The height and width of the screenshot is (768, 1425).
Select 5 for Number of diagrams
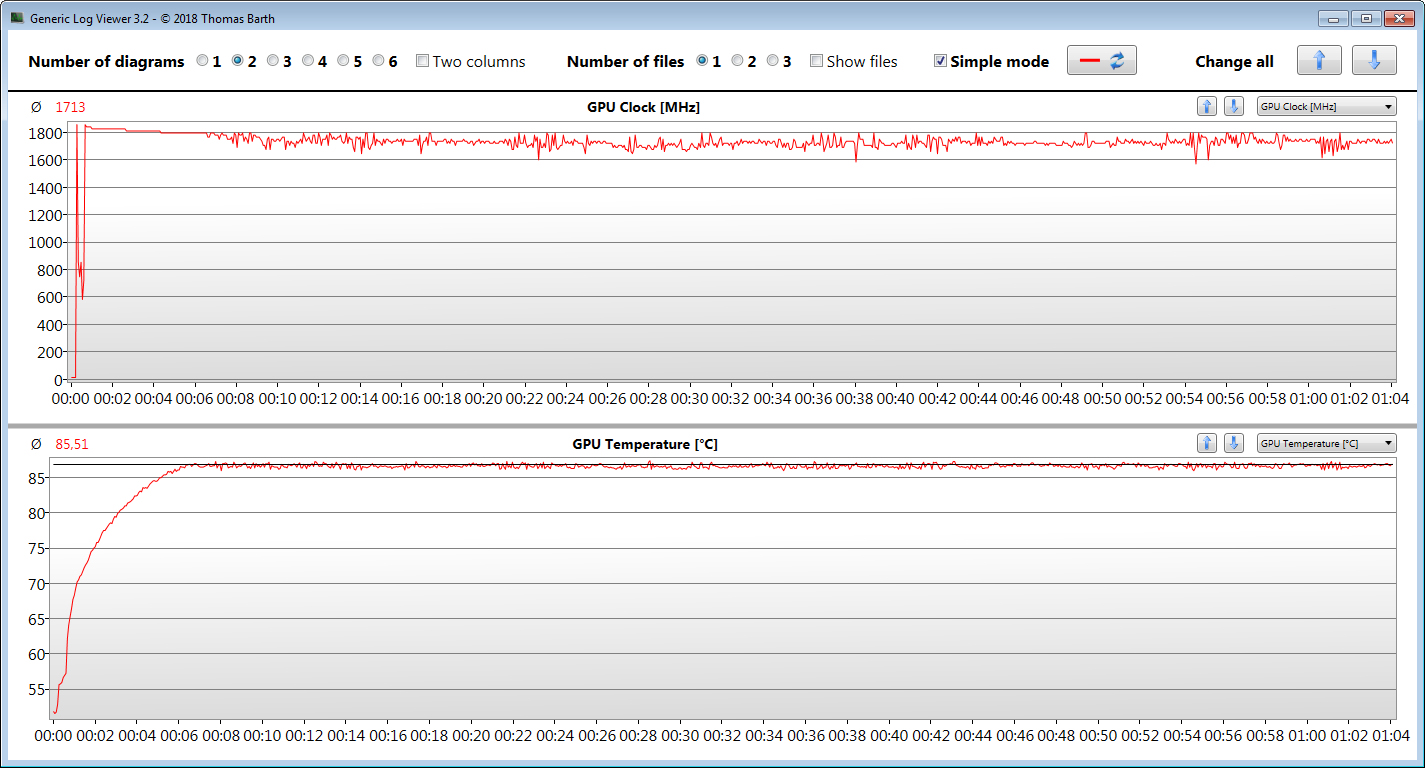pyautogui.click(x=343, y=61)
